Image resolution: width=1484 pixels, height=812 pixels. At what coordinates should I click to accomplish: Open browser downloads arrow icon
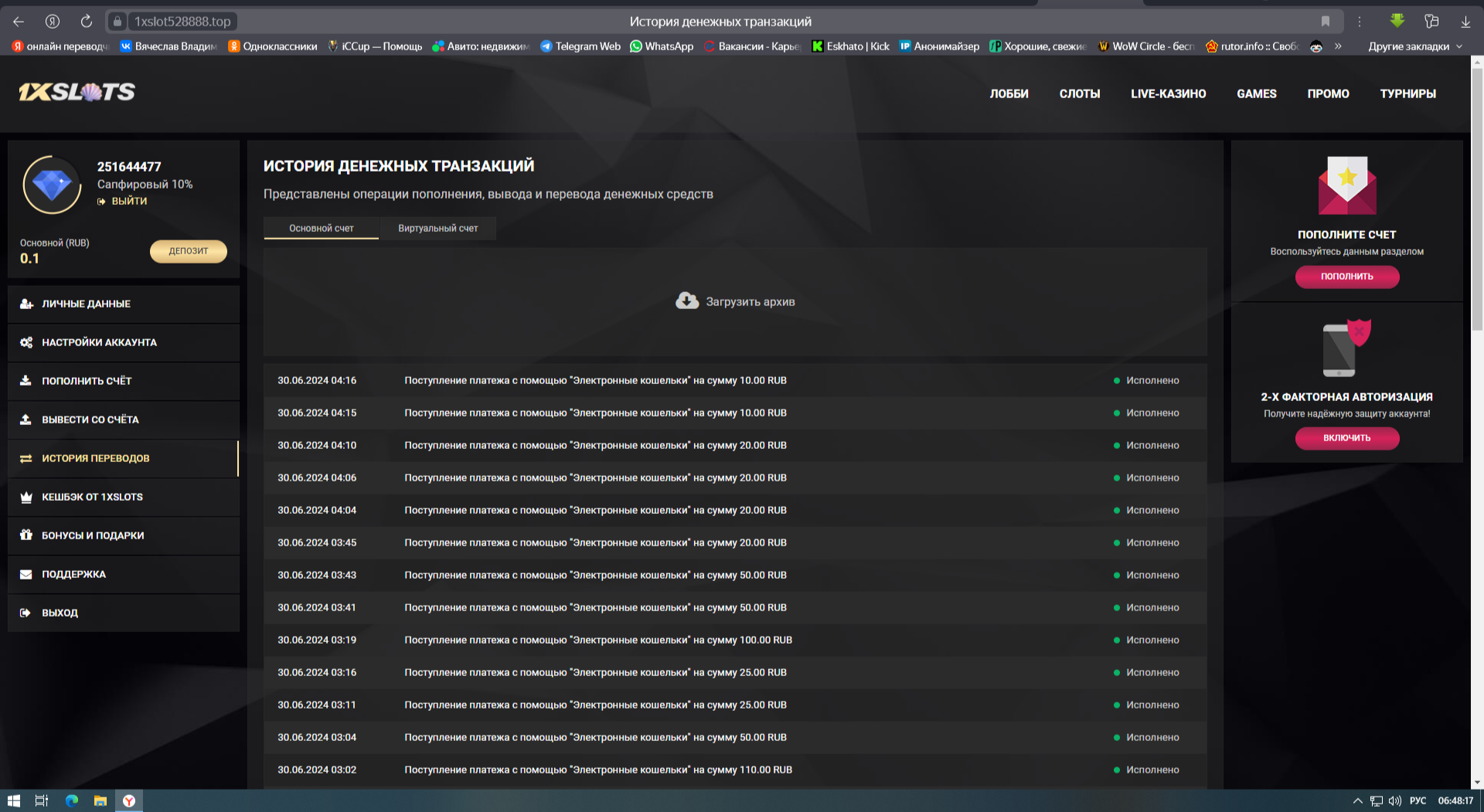[x=1465, y=22]
